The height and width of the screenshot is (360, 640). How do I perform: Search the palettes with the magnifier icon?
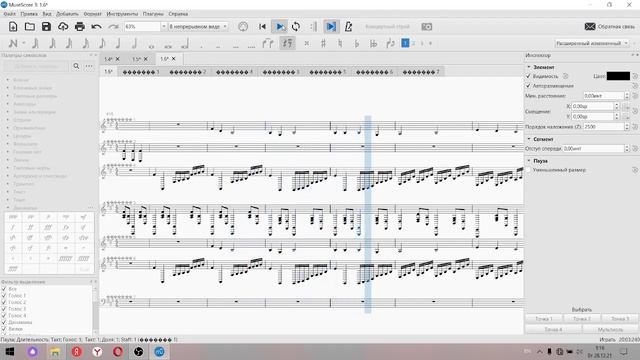point(76,66)
